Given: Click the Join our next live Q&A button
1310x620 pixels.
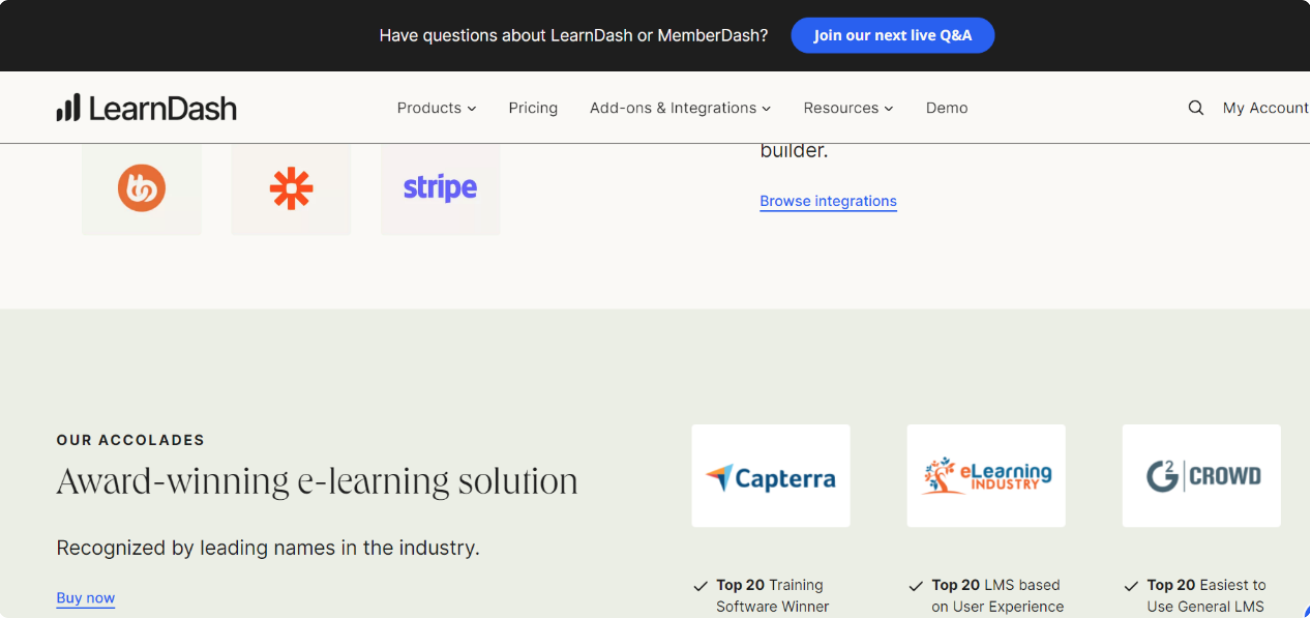Looking at the screenshot, I should tap(892, 35).
